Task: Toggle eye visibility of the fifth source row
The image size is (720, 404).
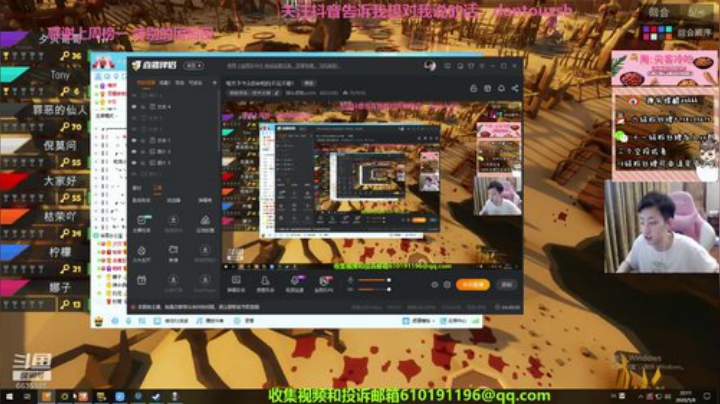Action: [x=134, y=140]
